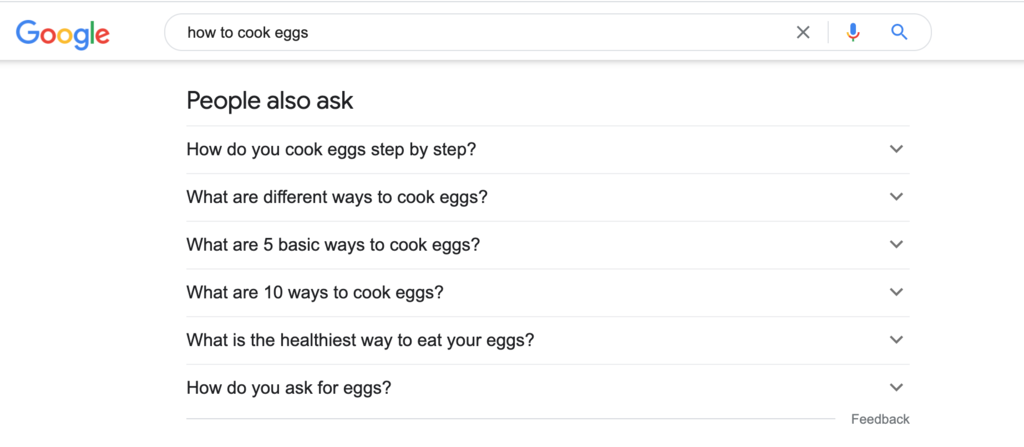Clear the search query with the X icon
This screenshot has width=1024, height=447.
coord(803,32)
